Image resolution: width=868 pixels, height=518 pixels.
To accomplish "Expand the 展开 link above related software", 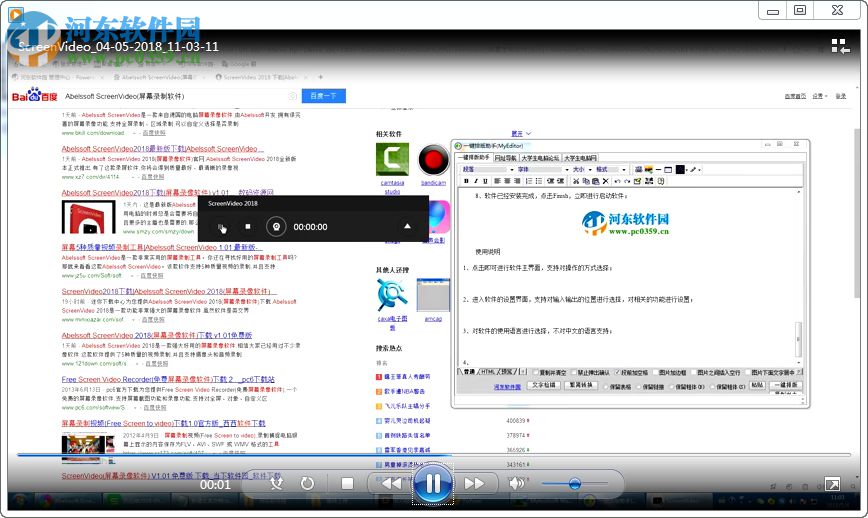I will click(521, 133).
